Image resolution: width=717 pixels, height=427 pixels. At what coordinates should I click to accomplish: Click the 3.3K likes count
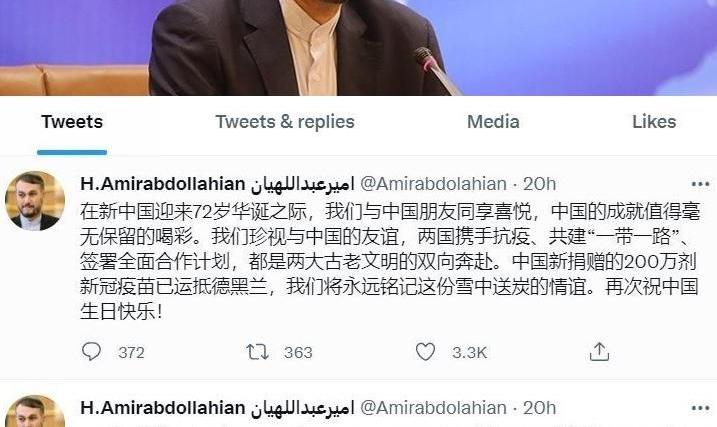(x=470, y=352)
